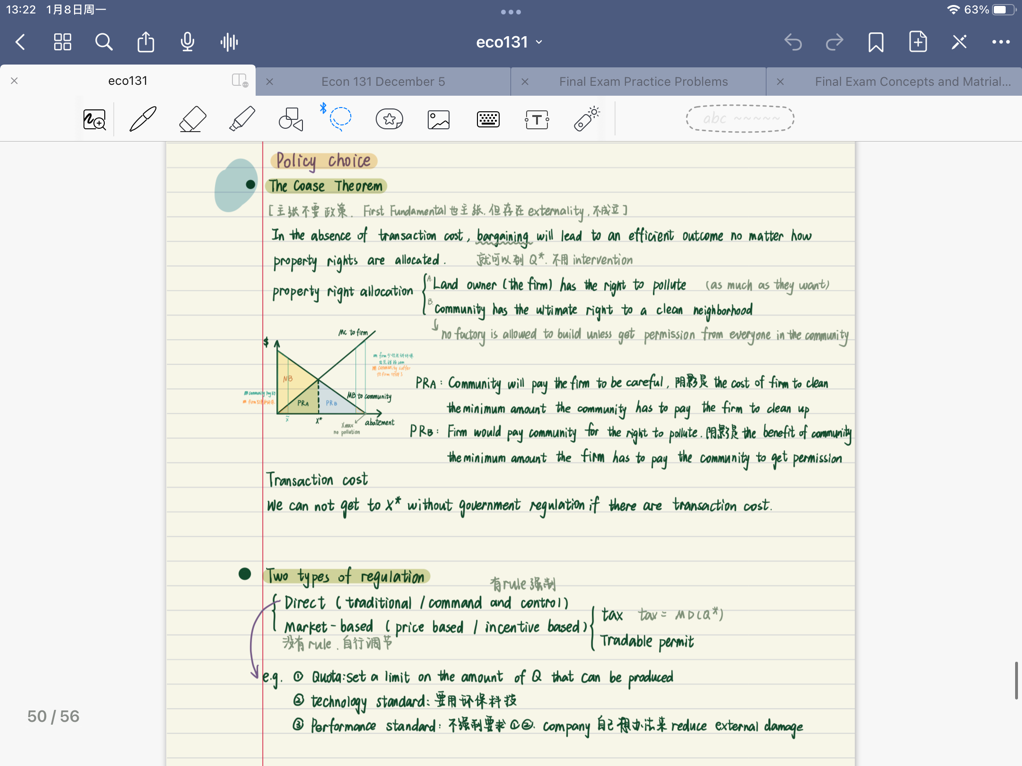Select the Highlighter tool
Image resolution: width=1022 pixels, height=766 pixels.
click(242, 119)
